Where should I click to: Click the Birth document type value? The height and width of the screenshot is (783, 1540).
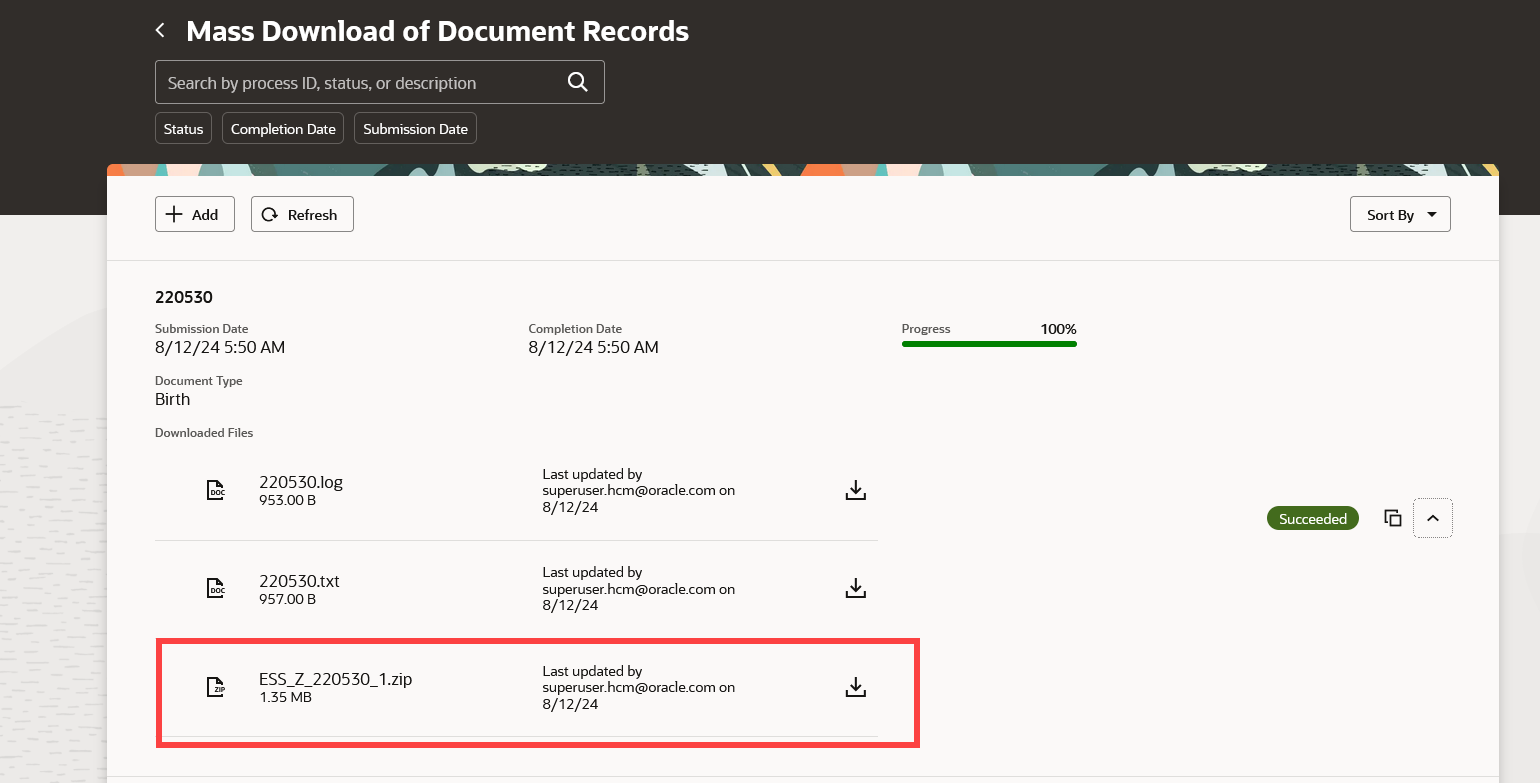(x=173, y=399)
